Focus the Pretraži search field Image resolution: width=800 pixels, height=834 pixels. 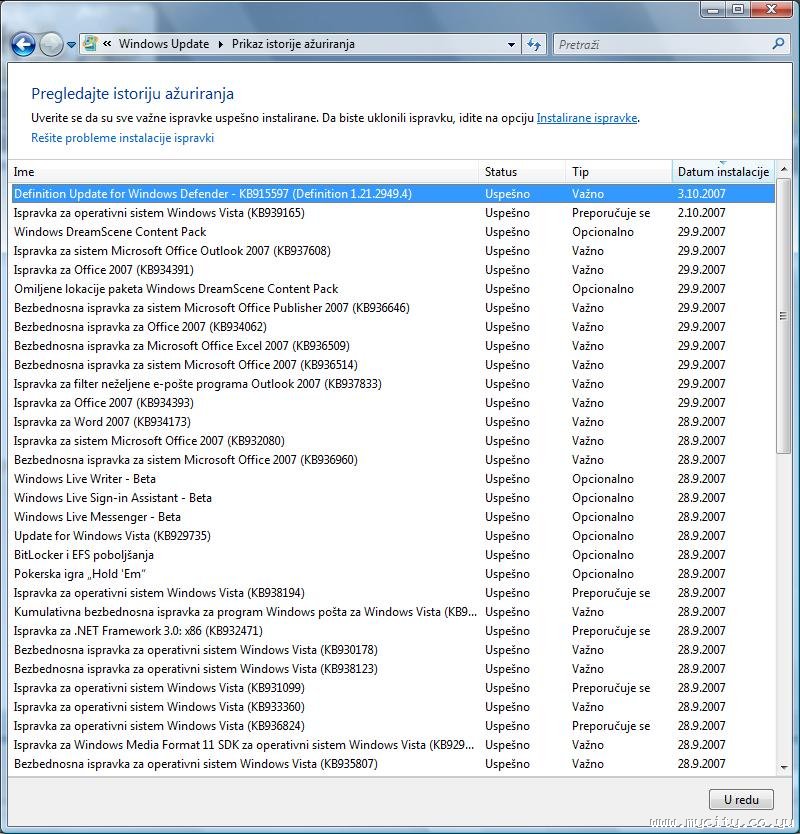[662, 45]
